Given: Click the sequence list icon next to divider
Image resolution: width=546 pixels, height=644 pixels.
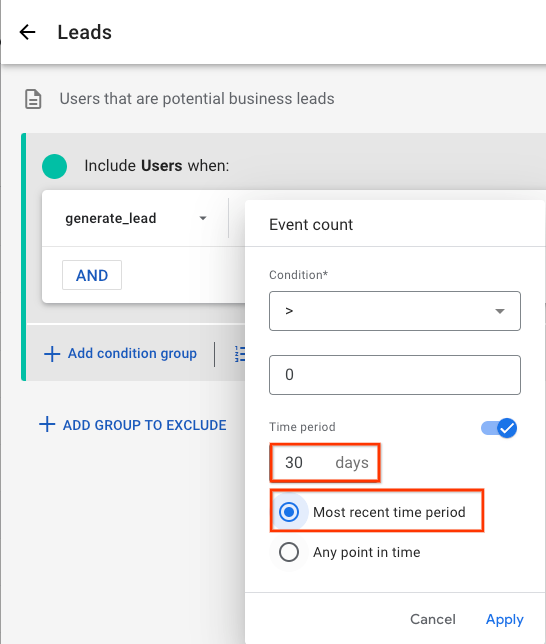Looking at the screenshot, I should coord(240,354).
